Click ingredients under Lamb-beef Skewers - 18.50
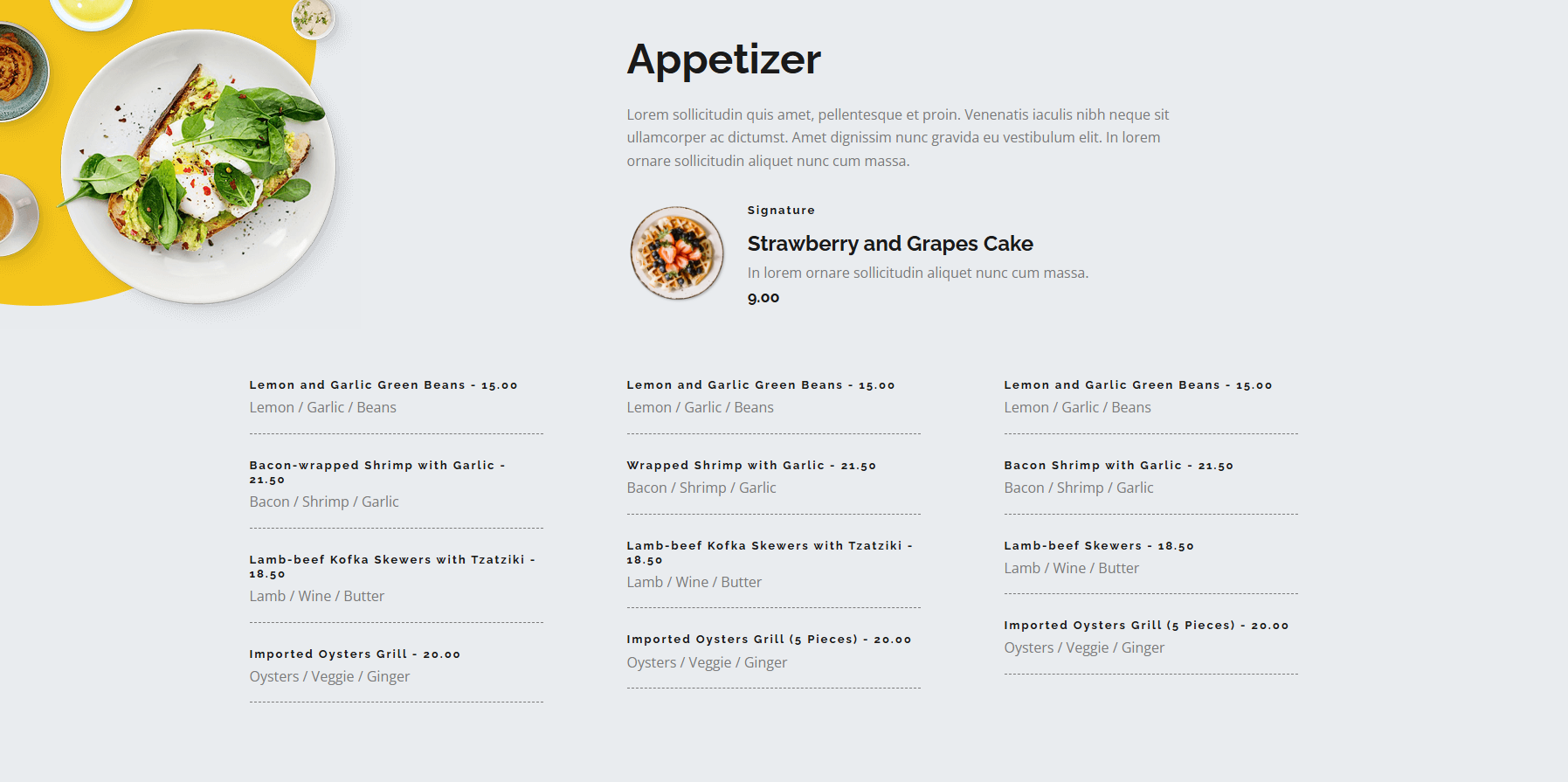Screen dimensions: 1568x782 (1071, 568)
